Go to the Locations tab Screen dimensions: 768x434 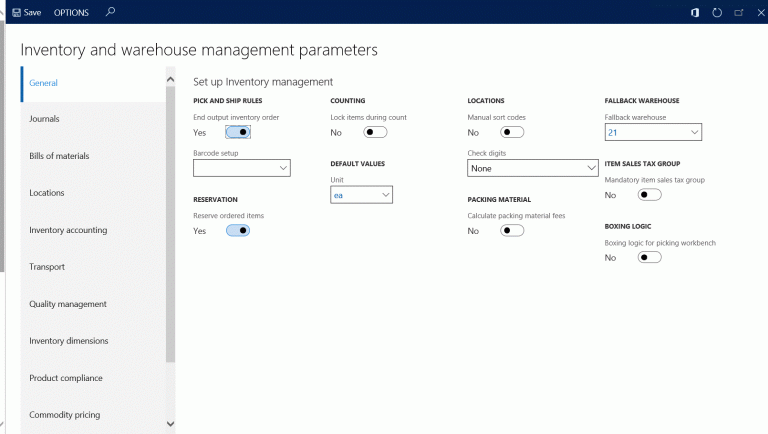coord(93,193)
